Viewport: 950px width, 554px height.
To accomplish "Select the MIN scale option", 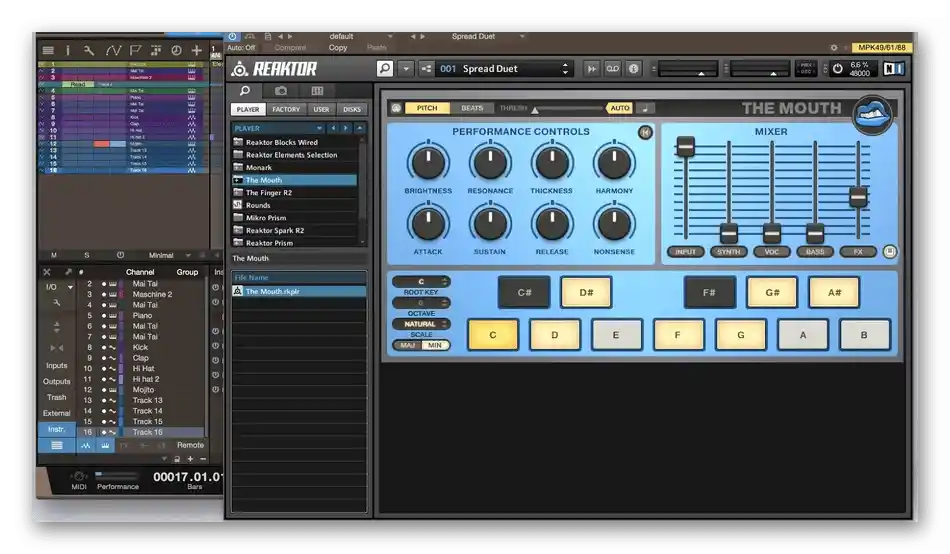I will (x=435, y=345).
